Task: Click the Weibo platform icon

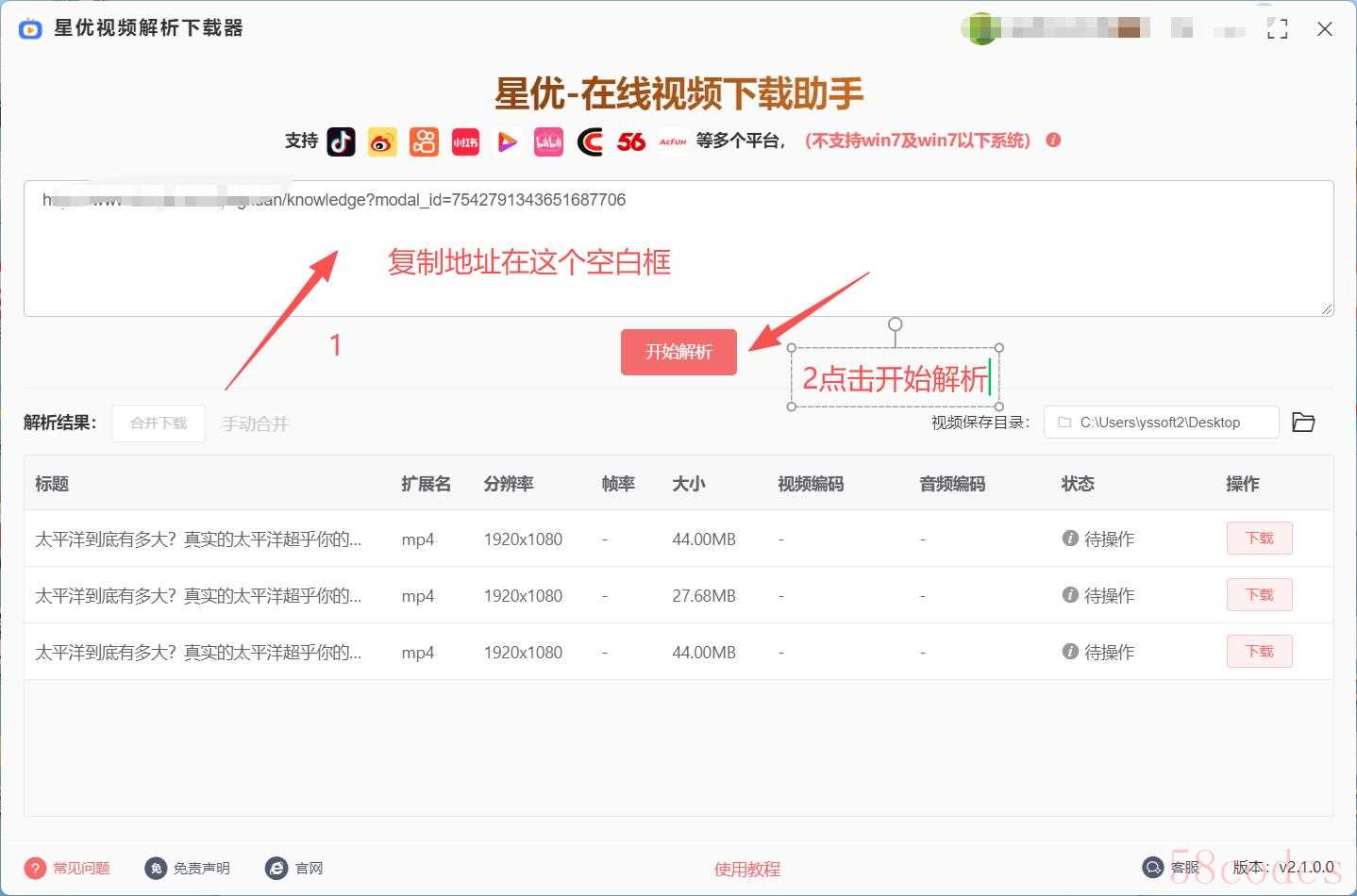Action: tap(382, 141)
